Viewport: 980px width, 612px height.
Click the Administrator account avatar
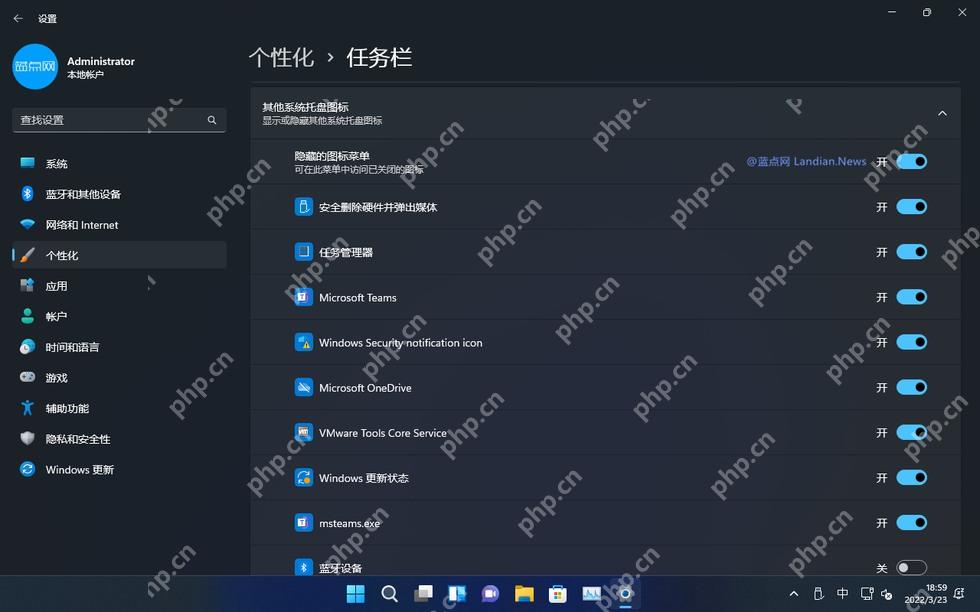pos(35,66)
